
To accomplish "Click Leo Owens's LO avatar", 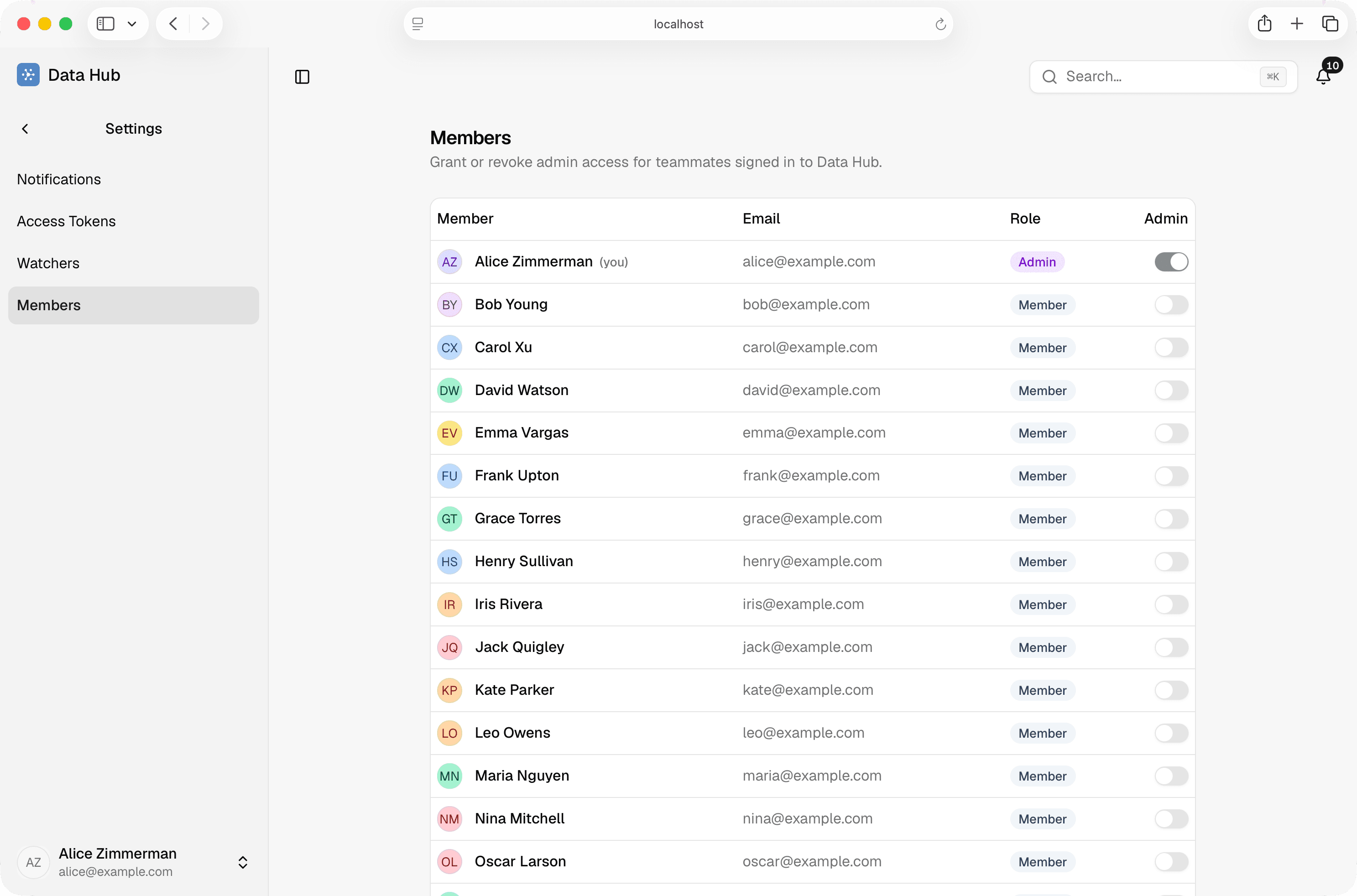I will point(449,733).
